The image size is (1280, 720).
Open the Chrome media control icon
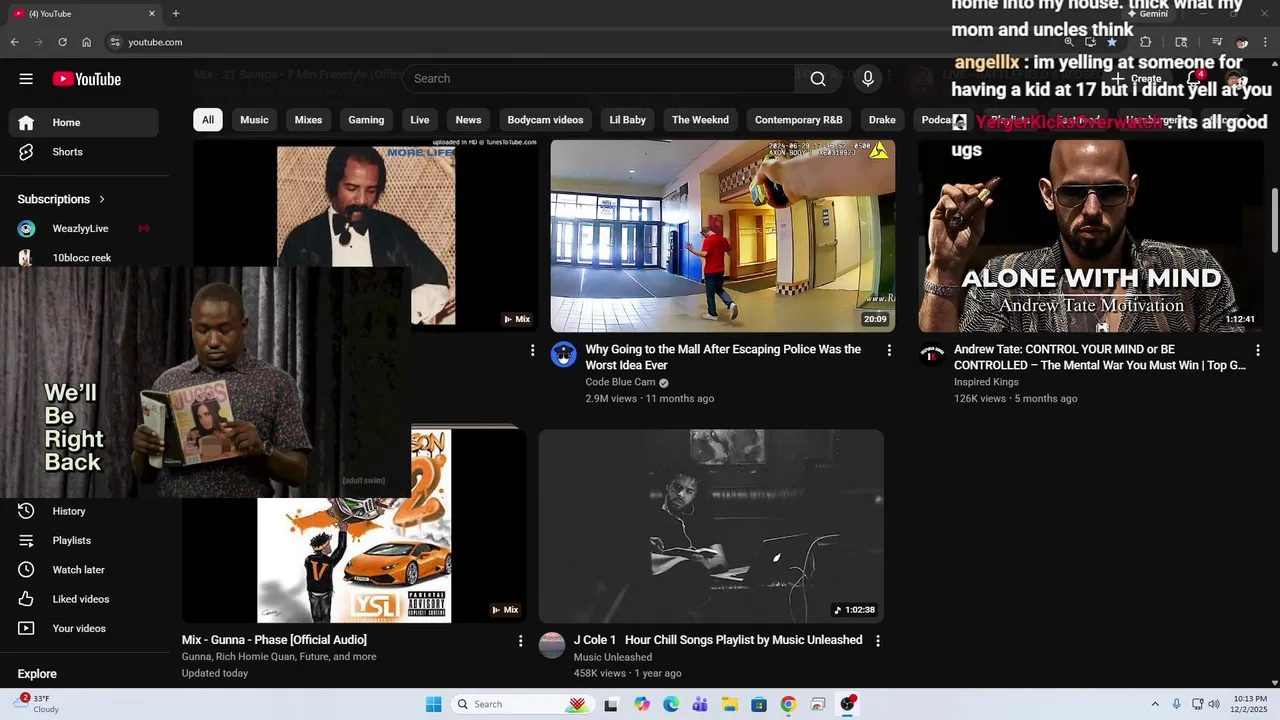1216,42
